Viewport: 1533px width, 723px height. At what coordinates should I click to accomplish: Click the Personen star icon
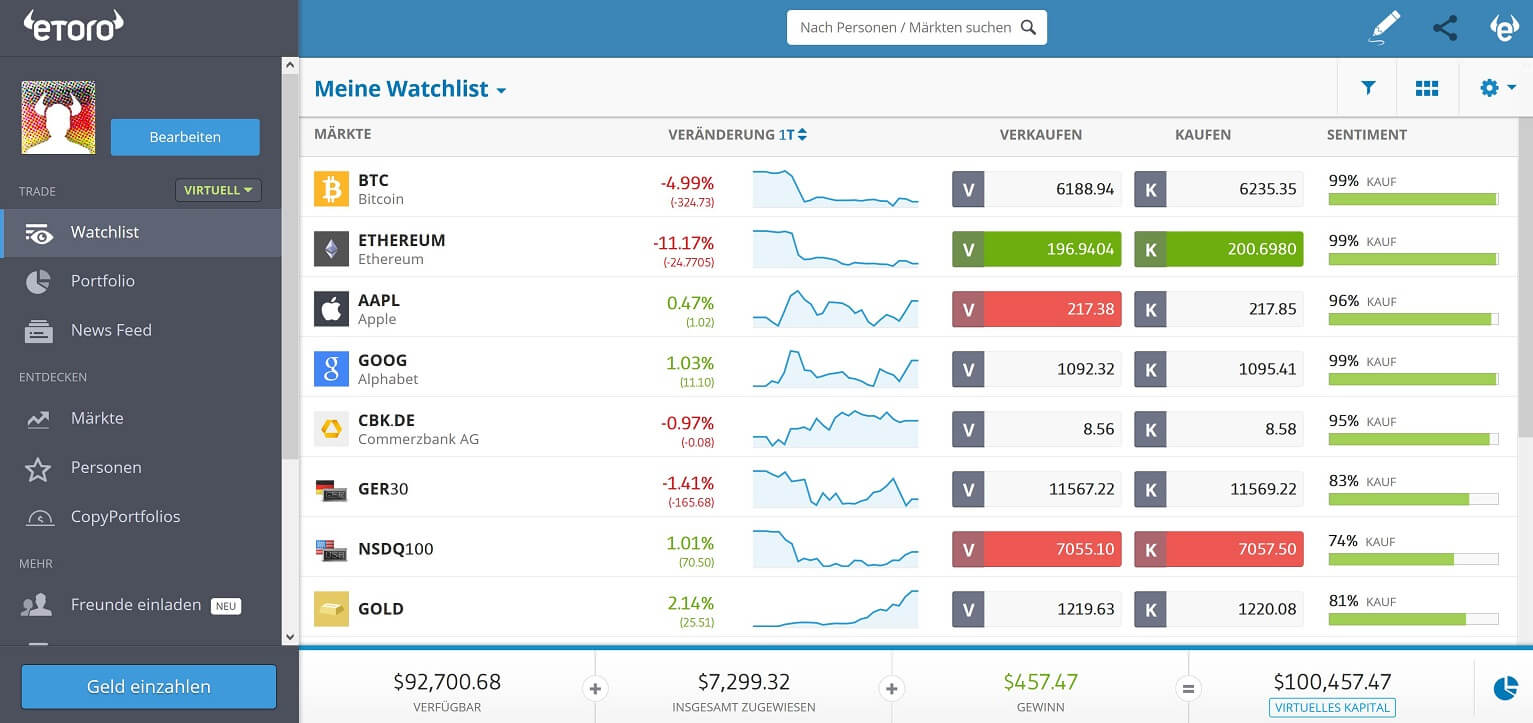click(x=38, y=468)
